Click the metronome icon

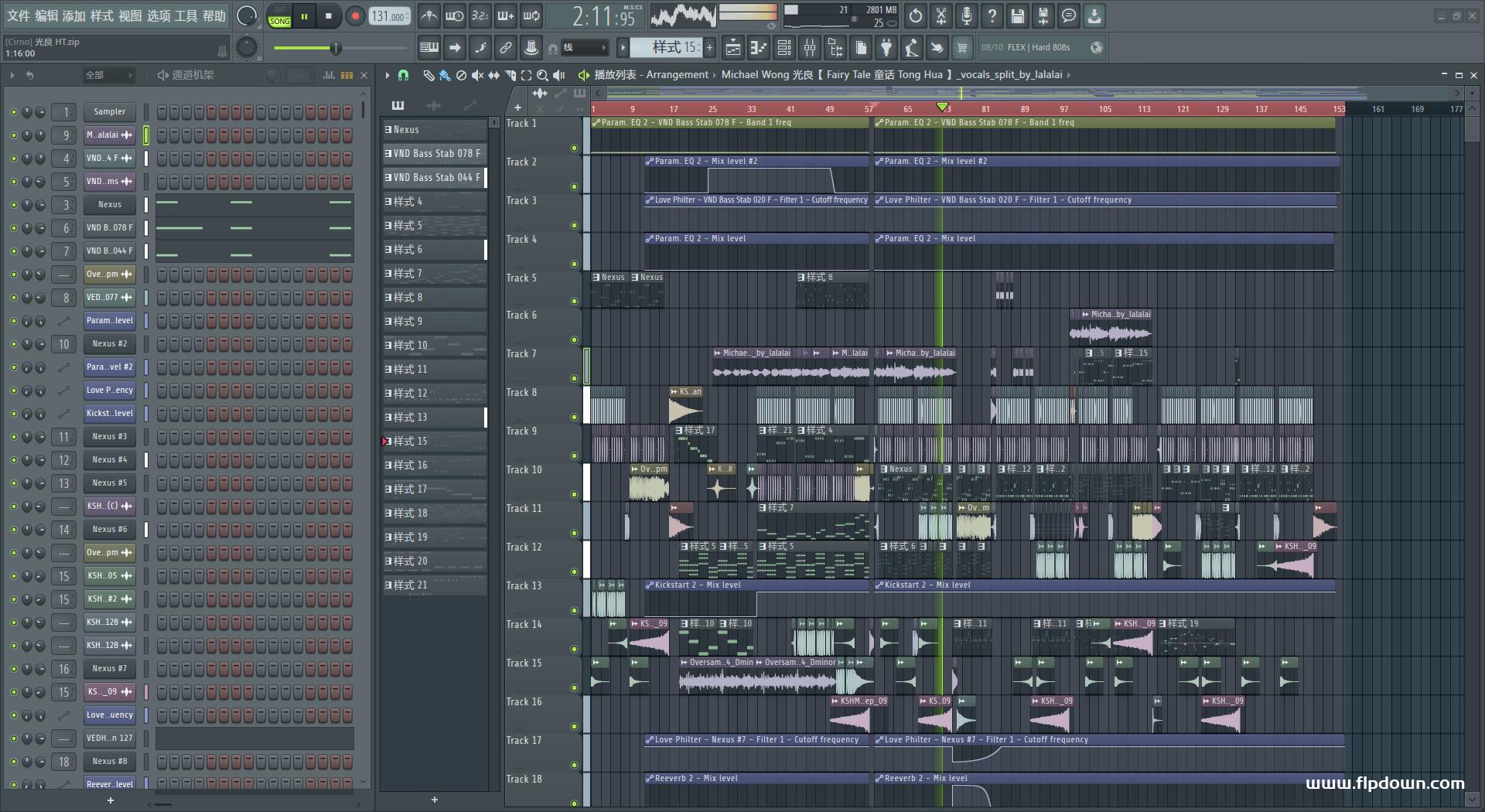tap(428, 16)
